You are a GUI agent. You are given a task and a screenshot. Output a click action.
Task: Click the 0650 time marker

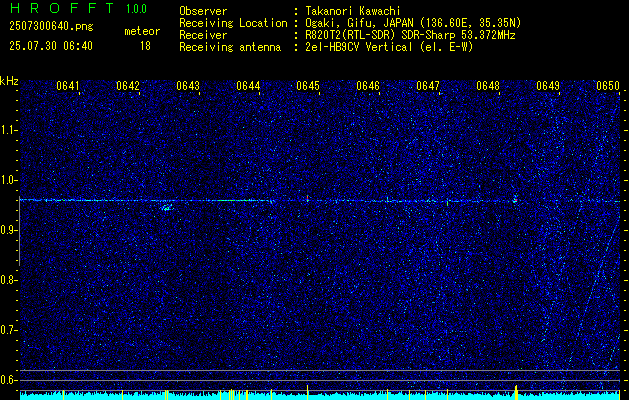[x=608, y=86]
